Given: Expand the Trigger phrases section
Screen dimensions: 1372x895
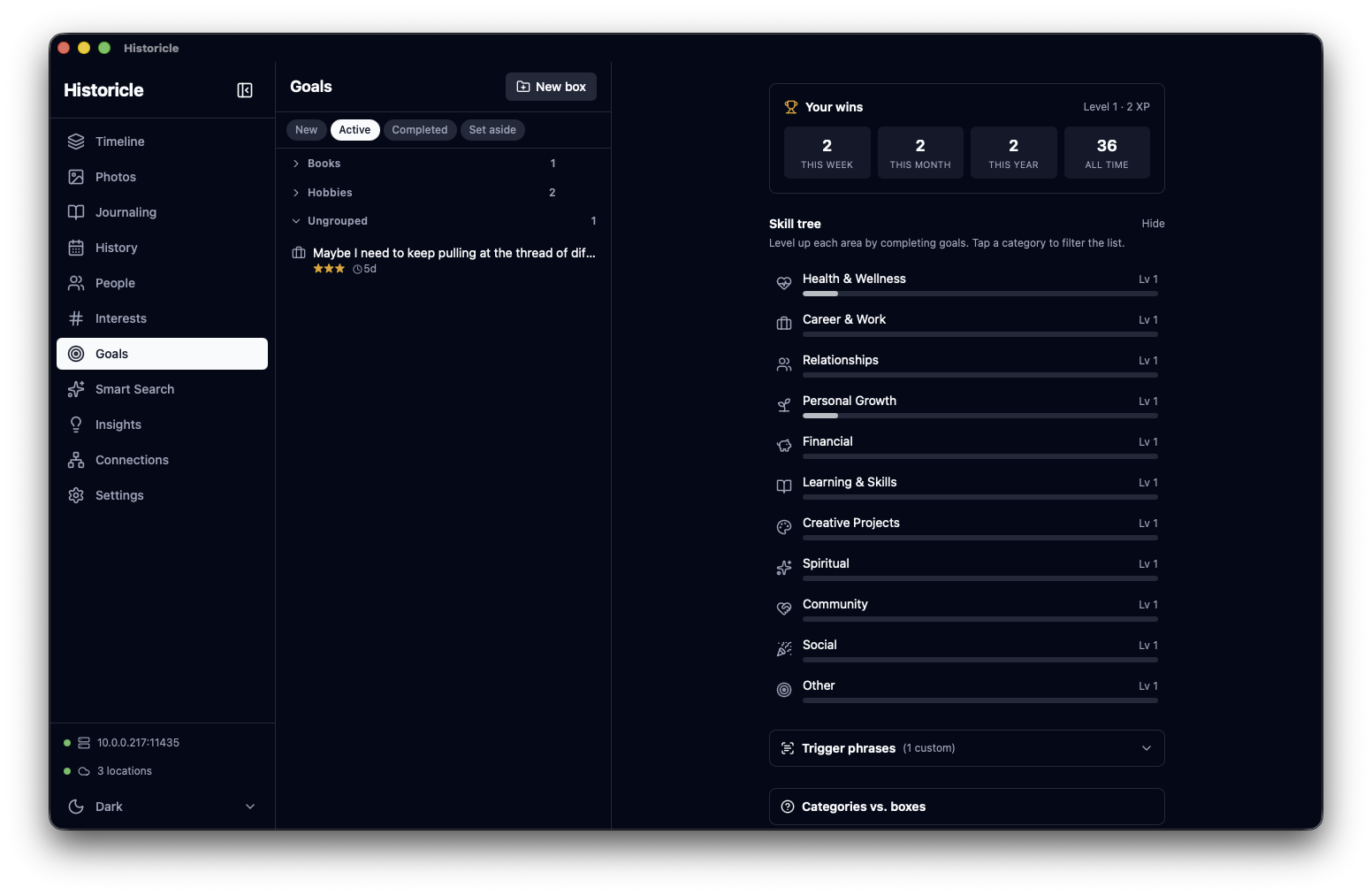Looking at the screenshot, I should [966, 748].
